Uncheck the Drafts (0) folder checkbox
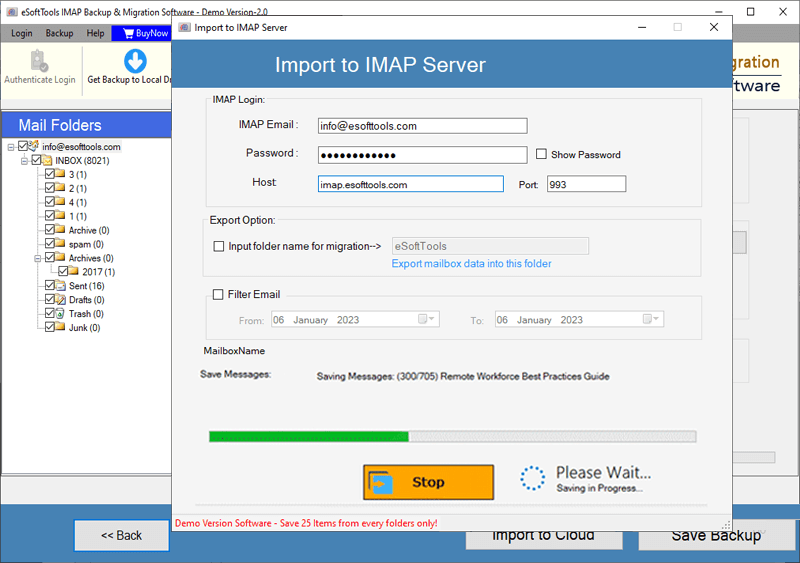Screen dimensions: 800x563 tap(49, 299)
